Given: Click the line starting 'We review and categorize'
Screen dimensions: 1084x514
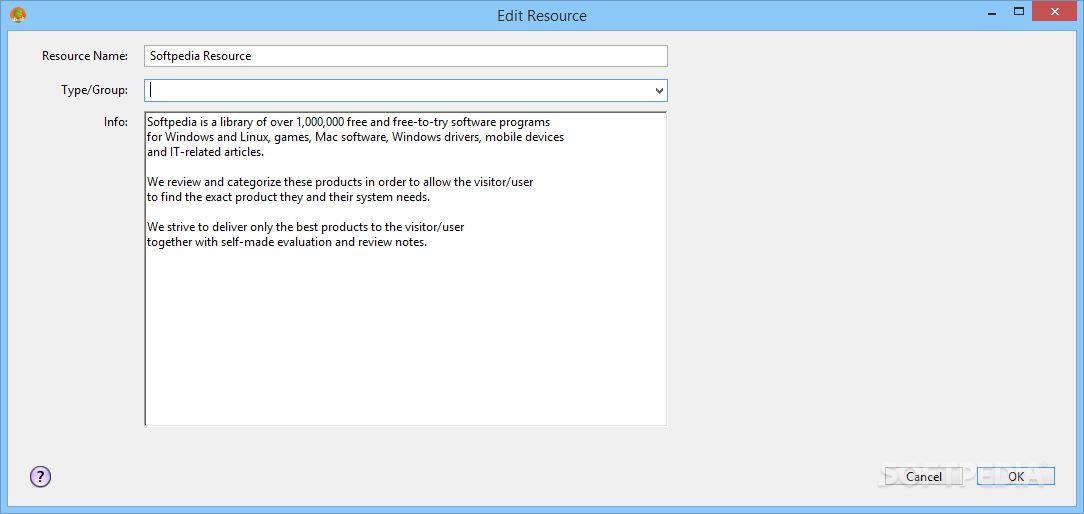Looking at the screenshot, I should [340, 183].
